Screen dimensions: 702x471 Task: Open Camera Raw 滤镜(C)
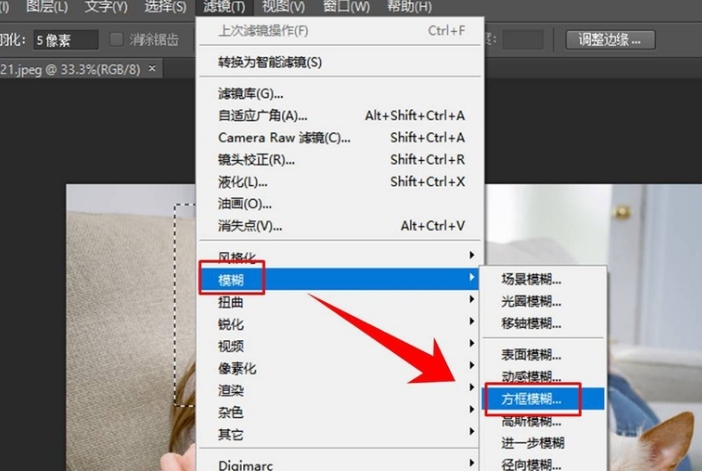click(x=340, y=137)
